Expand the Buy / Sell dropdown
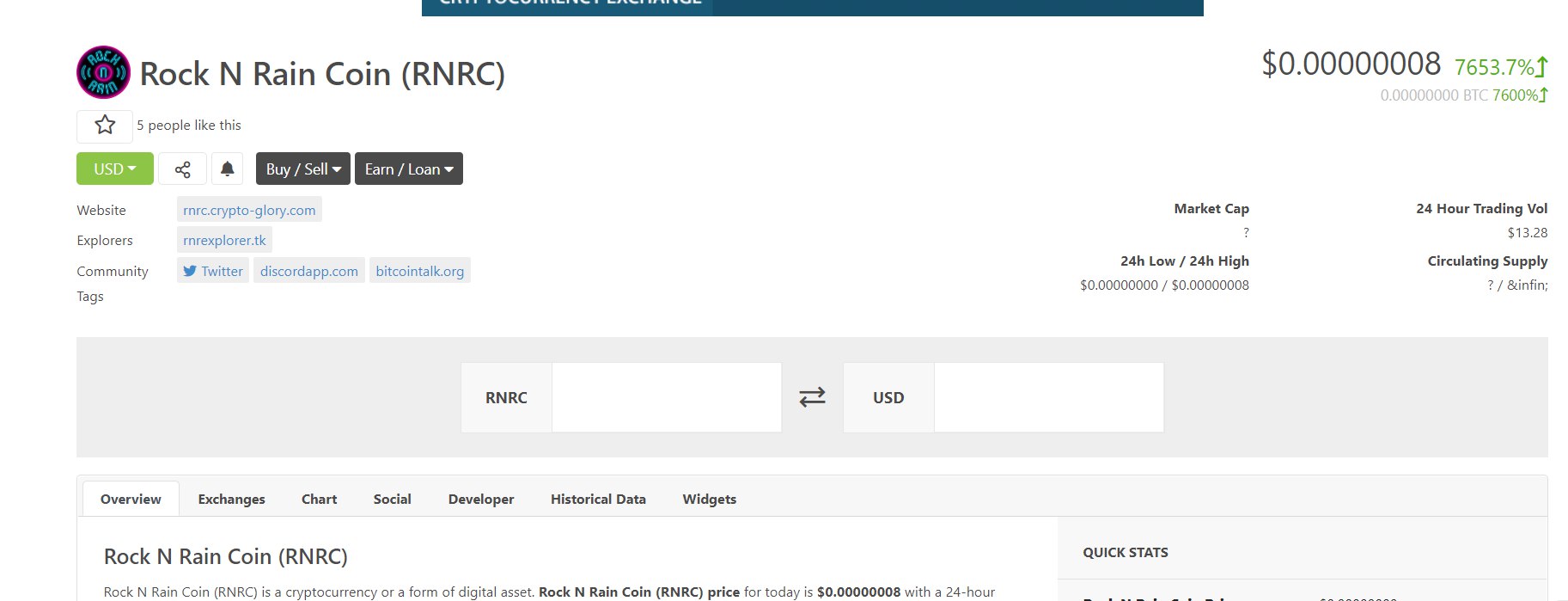The height and width of the screenshot is (601, 1568). (303, 169)
